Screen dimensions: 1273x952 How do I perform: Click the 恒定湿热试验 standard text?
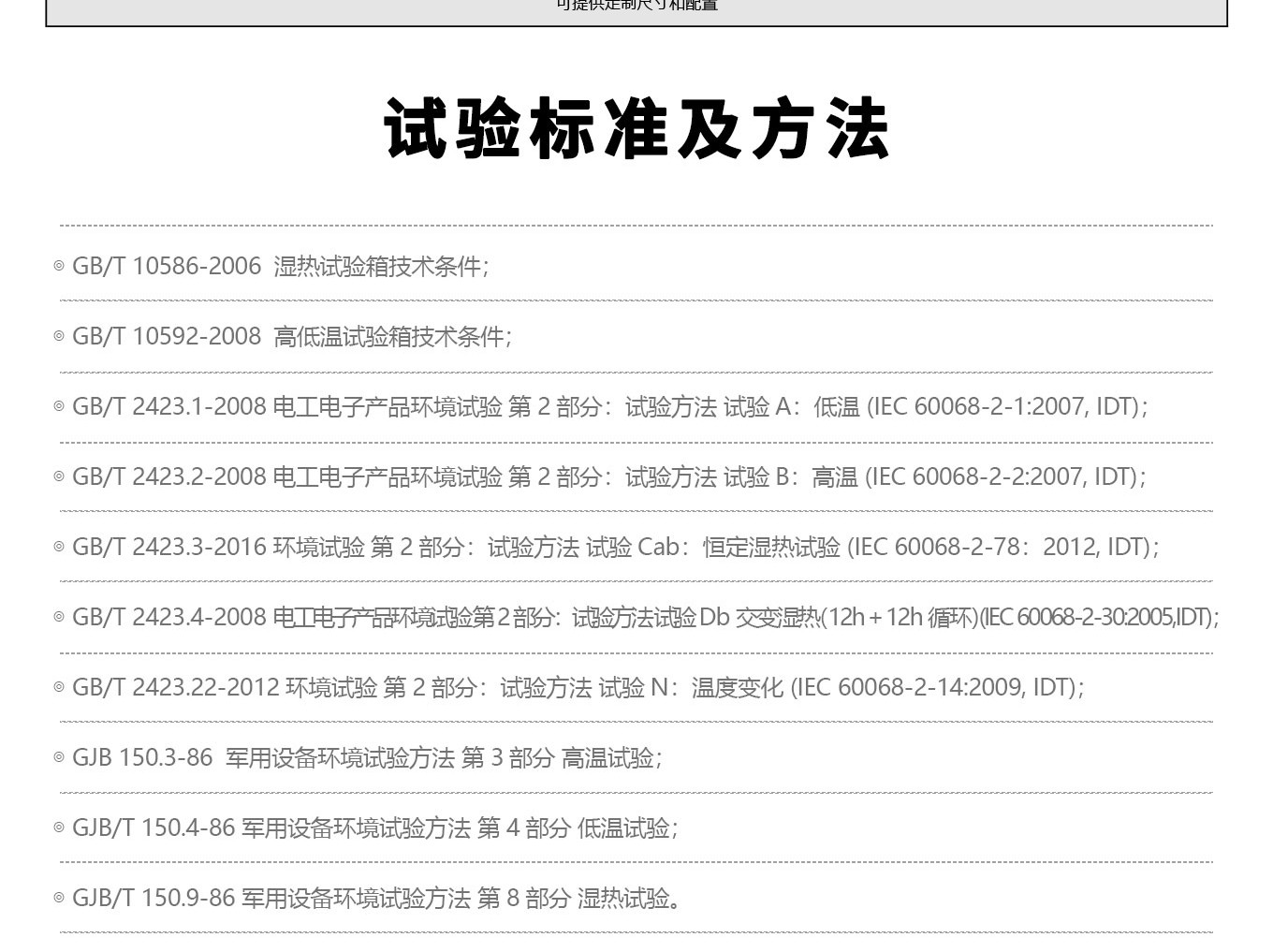click(771, 548)
